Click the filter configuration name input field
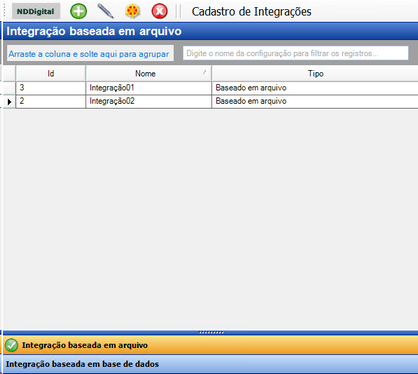Image resolution: width=418 pixels, height=374 pixels. [296, 53]
